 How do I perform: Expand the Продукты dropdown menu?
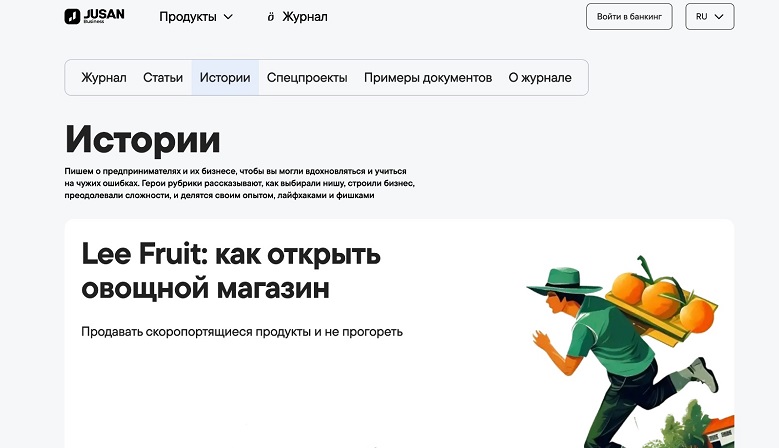[196, 17]
